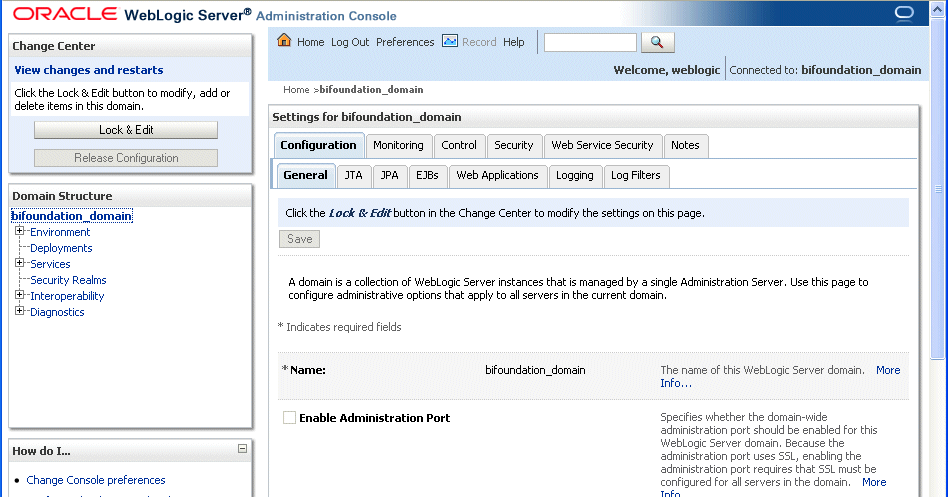Click the Home house icon
948x497 pixels.
(x=284, y=41)
